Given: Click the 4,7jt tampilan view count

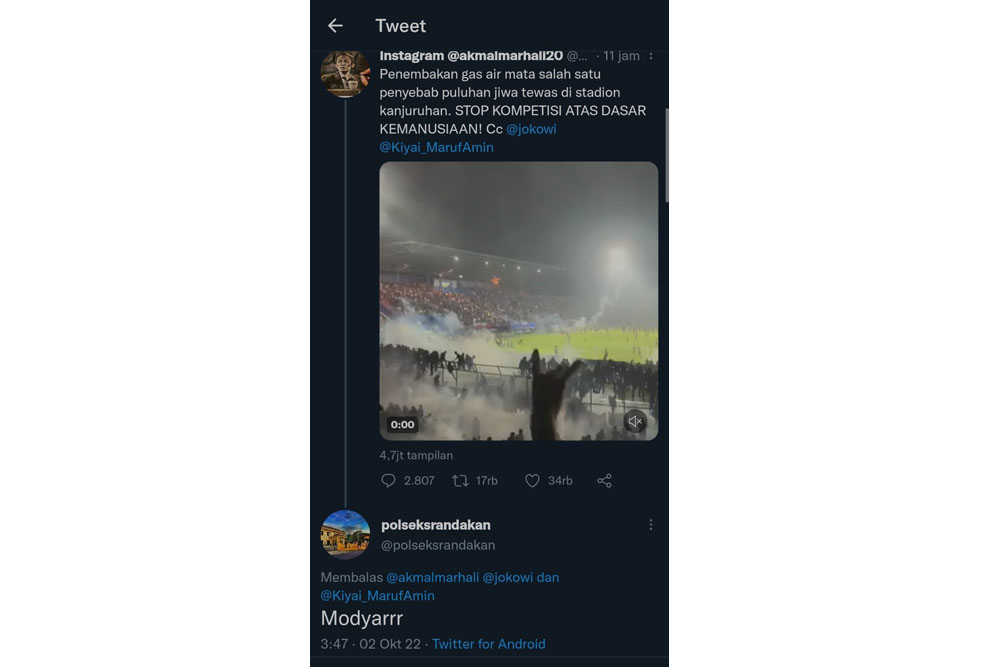Looking at the screenshot, I should tap(416, 455).
